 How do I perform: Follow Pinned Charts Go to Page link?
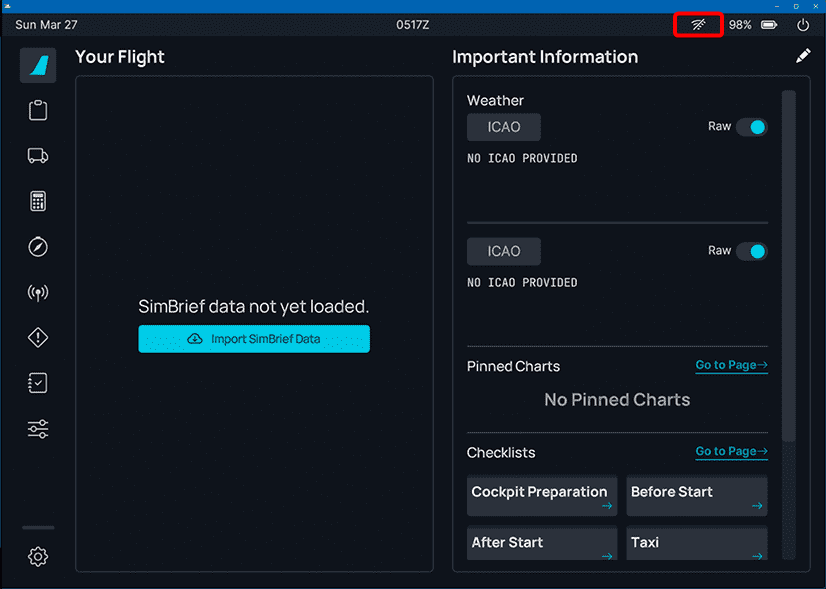[x=731, y=366]
